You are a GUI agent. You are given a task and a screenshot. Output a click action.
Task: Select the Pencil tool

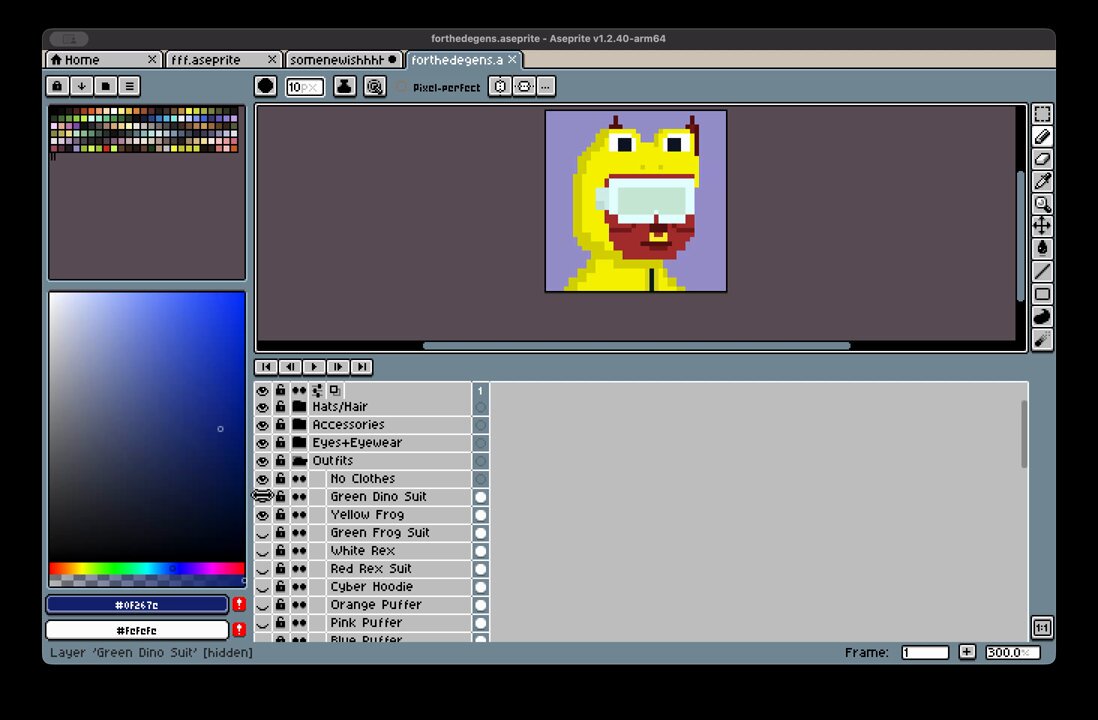pyautogui.click(x=1042, y=137)
